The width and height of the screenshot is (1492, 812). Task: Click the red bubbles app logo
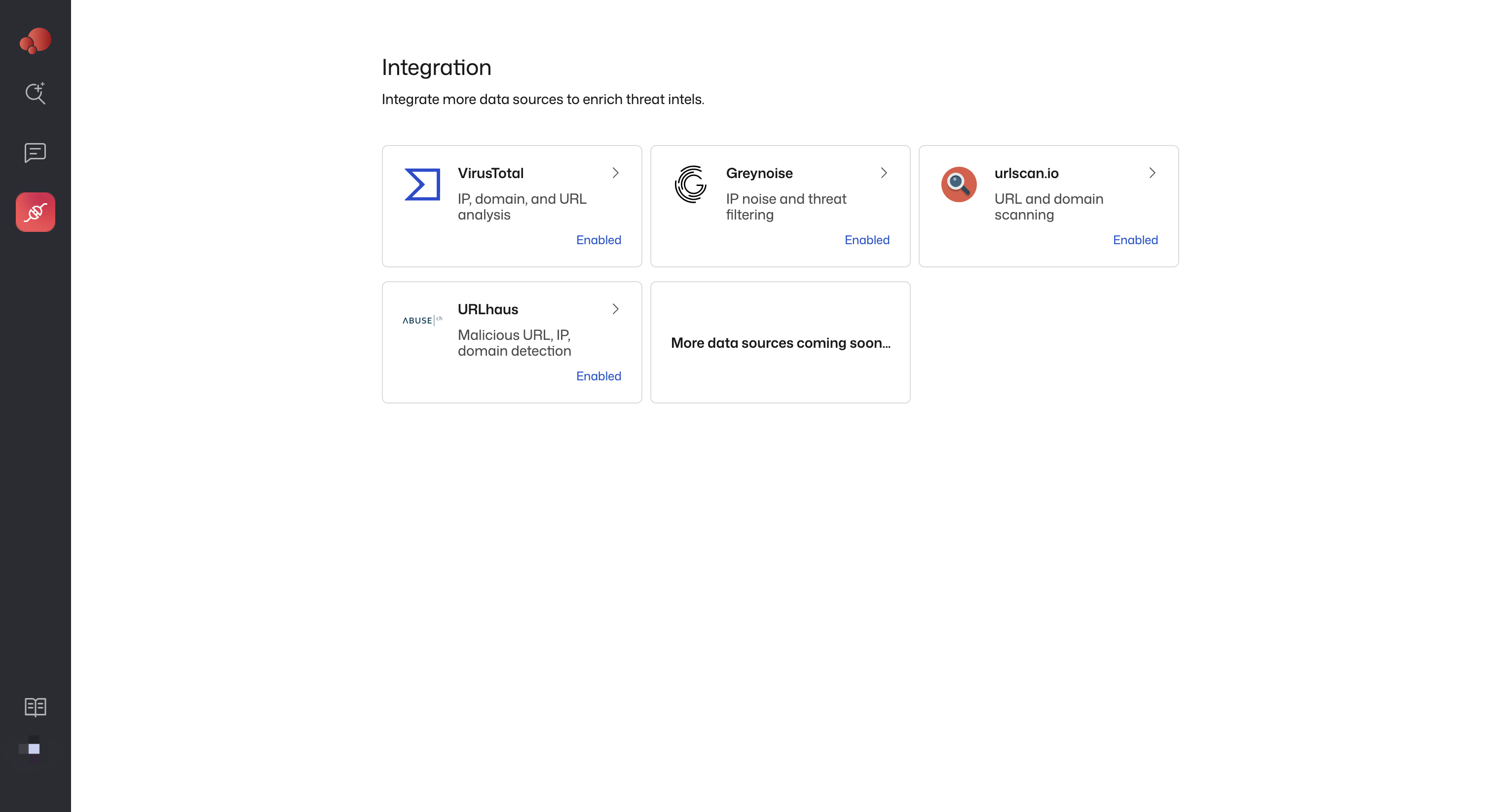(36, 40)
